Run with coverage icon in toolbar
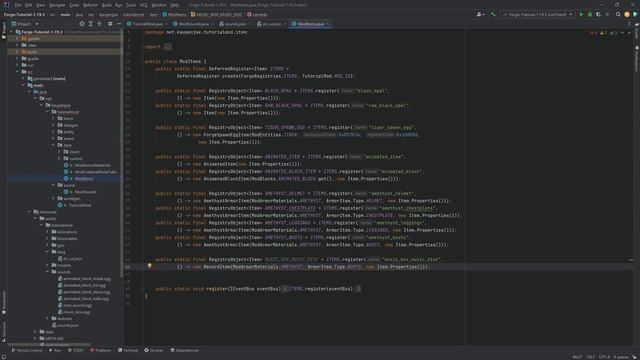640x360 pixels. pos(598,14)
